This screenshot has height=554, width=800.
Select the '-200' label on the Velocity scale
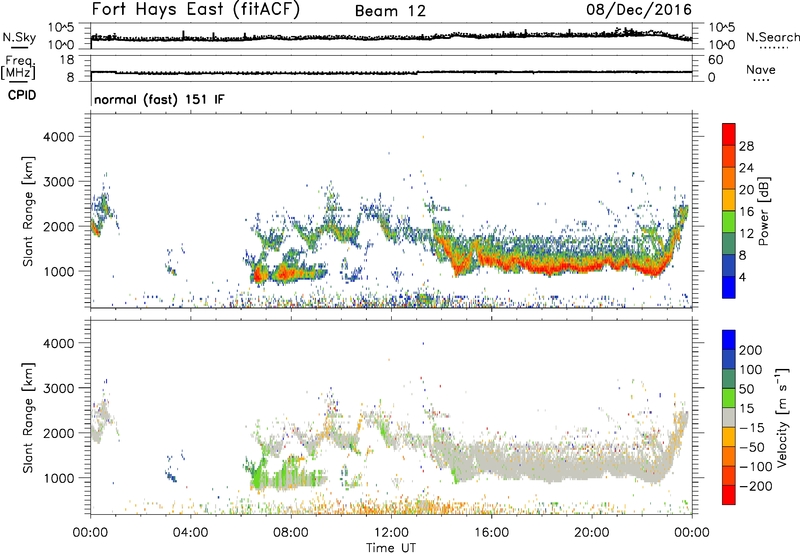756,486
